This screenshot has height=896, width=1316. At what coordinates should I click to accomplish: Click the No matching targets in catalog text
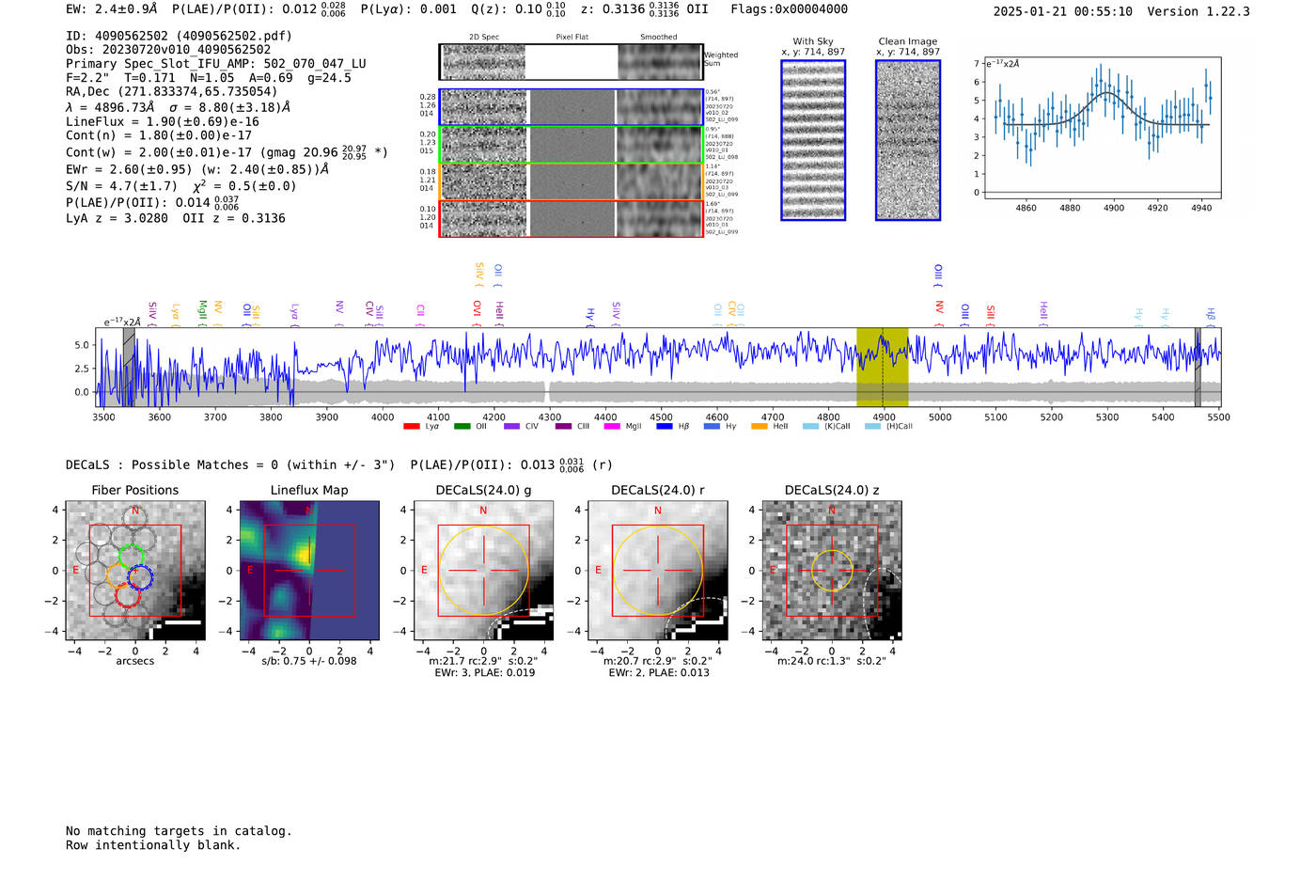pos(179,831)
